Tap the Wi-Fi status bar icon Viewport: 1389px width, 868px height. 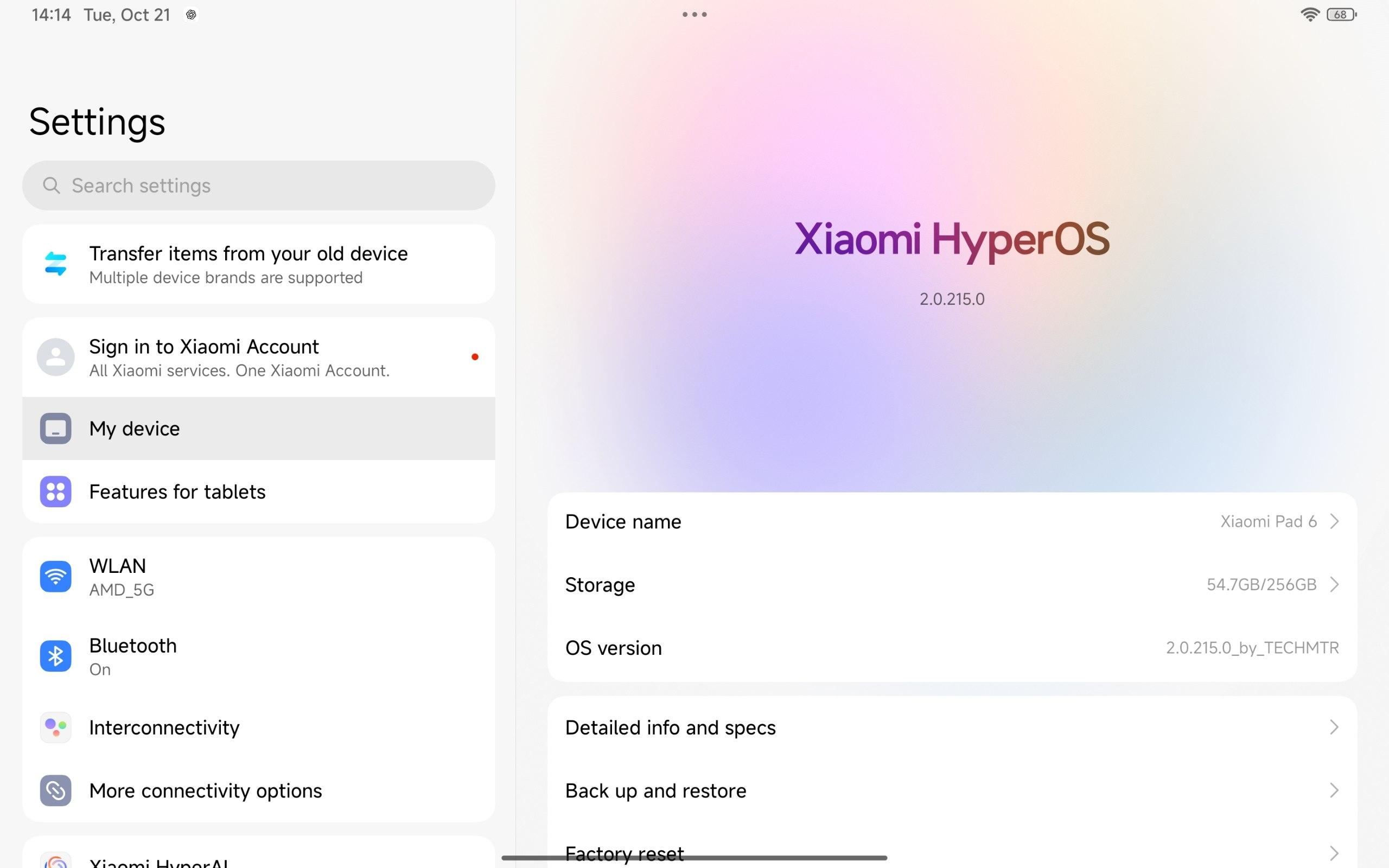(x=1309, y=14)
